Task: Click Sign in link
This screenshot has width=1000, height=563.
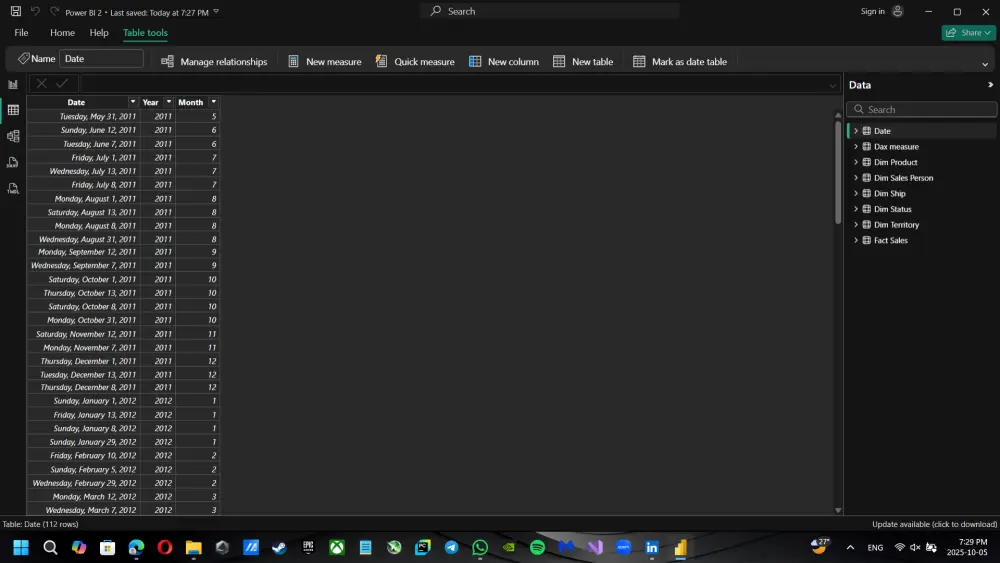Action: pos(872,11)
